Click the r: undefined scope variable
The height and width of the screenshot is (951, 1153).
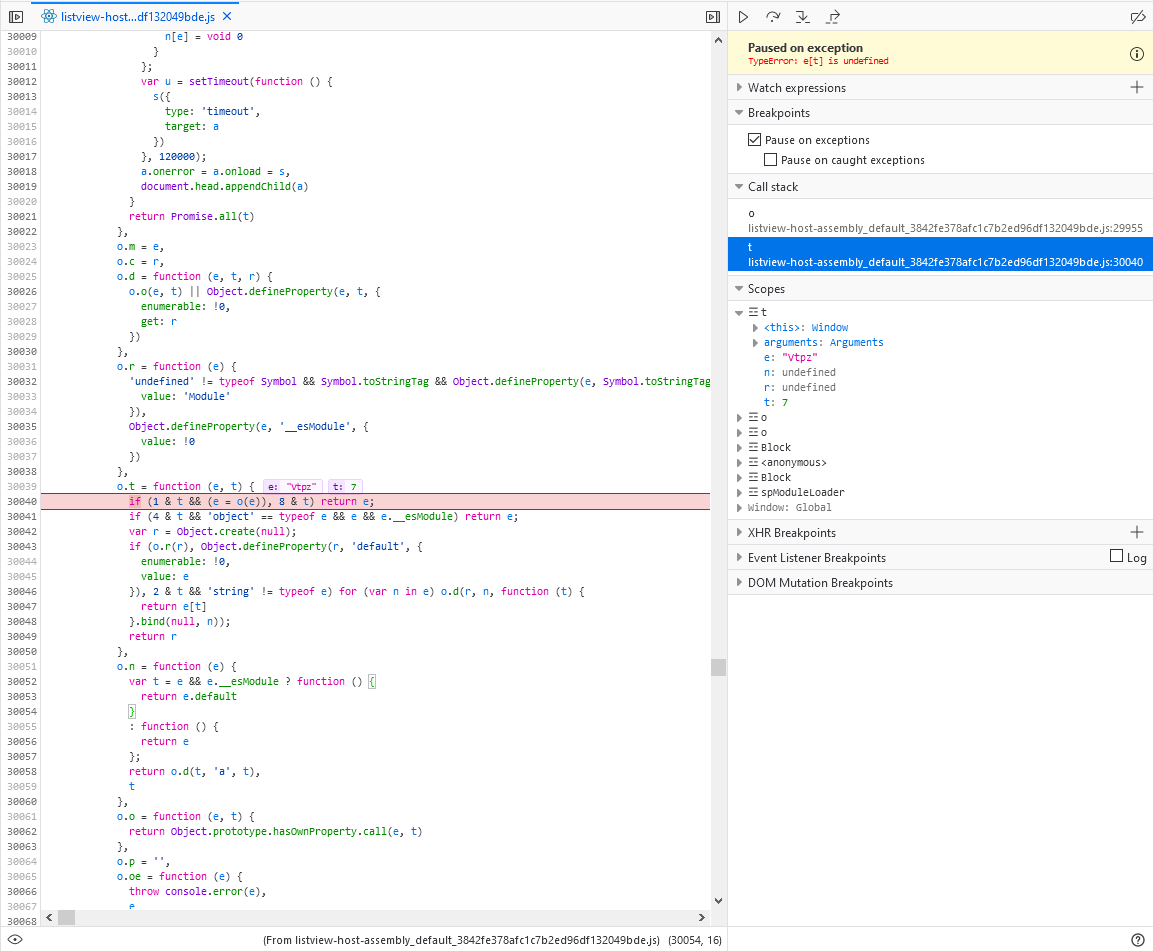tap(799, 387)
